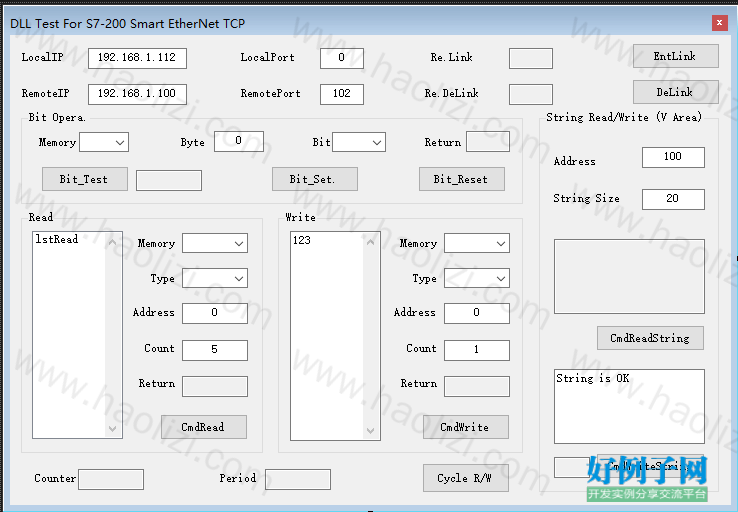The width and height of the screenshot is (738, 512).
Task: Click the Bit Opera. Return box
Action: click(488, 142)
